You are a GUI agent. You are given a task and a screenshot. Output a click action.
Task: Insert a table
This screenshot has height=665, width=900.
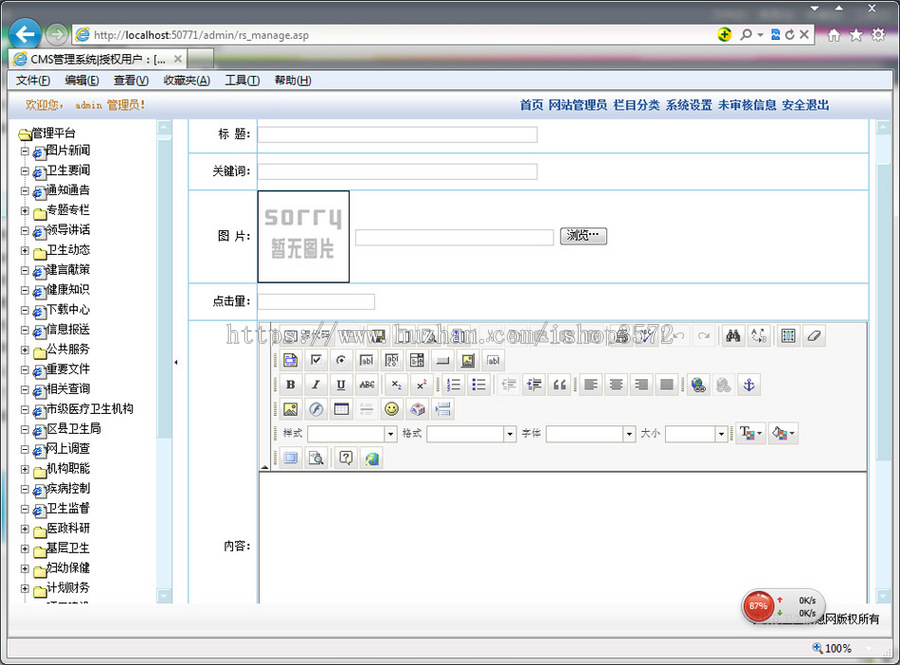pyautogui.click(x=341, y=409)
